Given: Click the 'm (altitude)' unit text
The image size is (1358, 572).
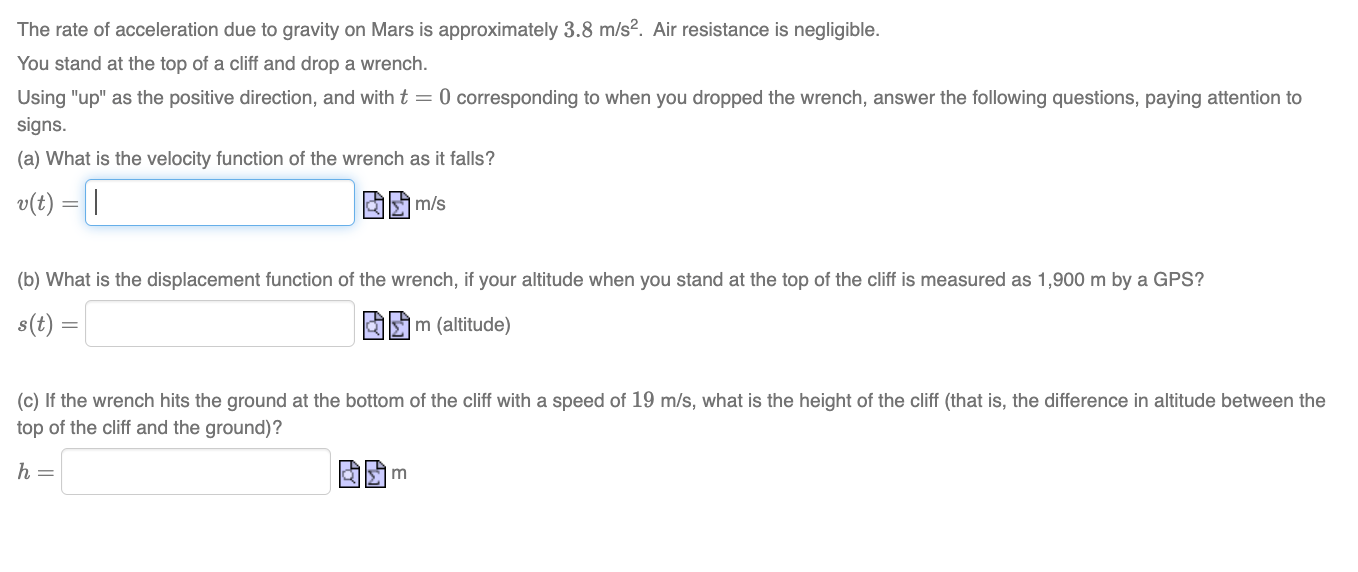Looking at the screenshot, I should [x=462, y=325].
